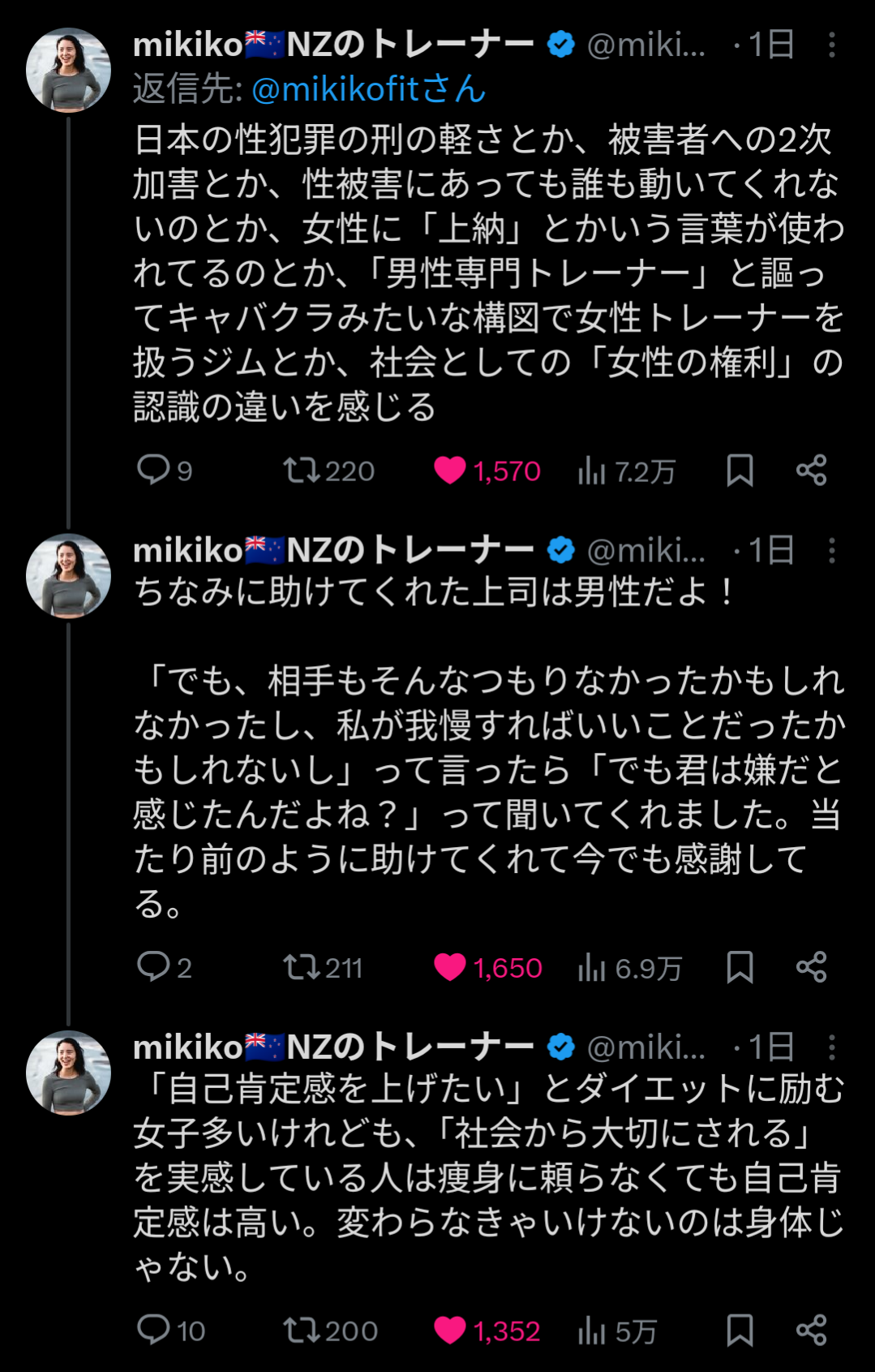Open more options on the first tweet

tap(831, 45)
